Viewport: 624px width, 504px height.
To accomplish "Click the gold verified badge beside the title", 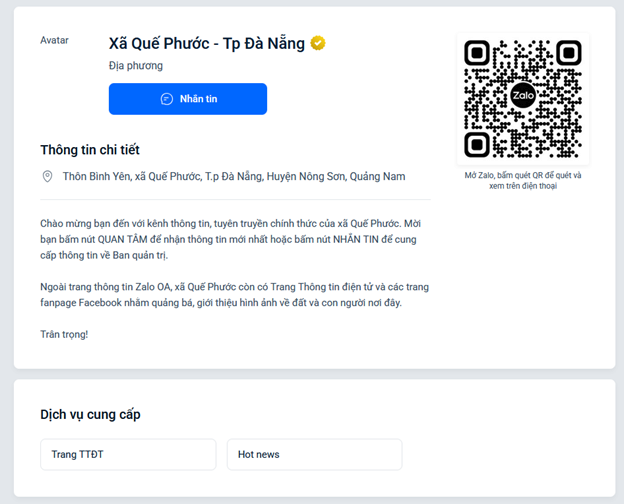I will pyautogui.click(x=318, y=43).
